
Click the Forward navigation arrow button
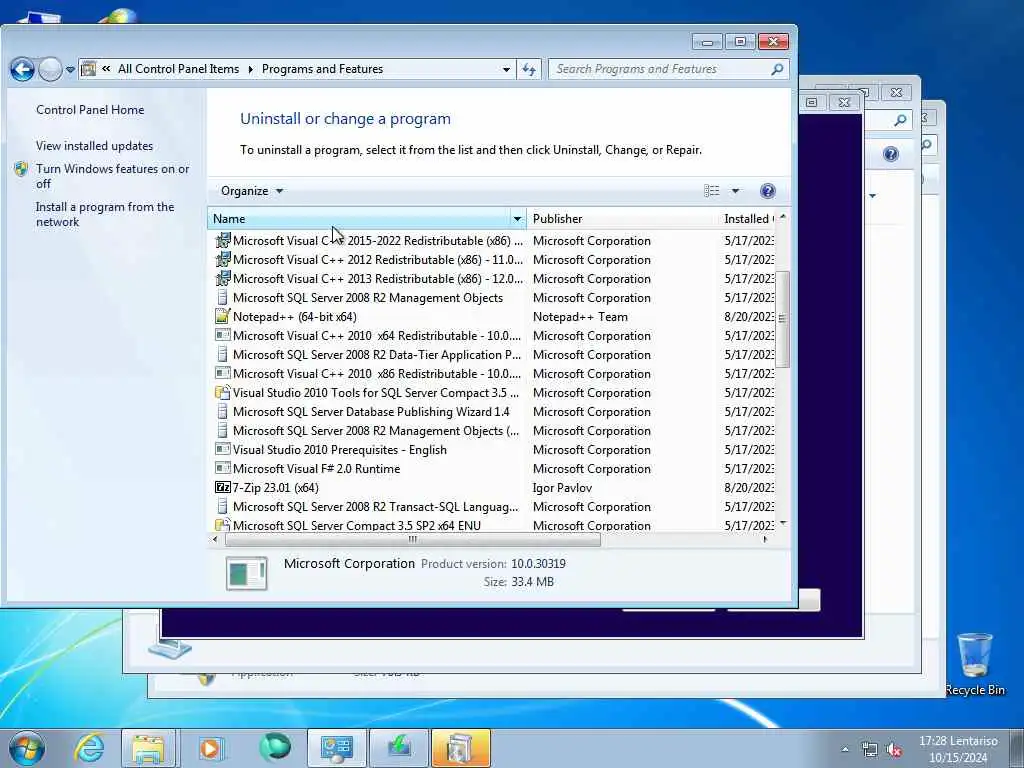tap(50, 69)
